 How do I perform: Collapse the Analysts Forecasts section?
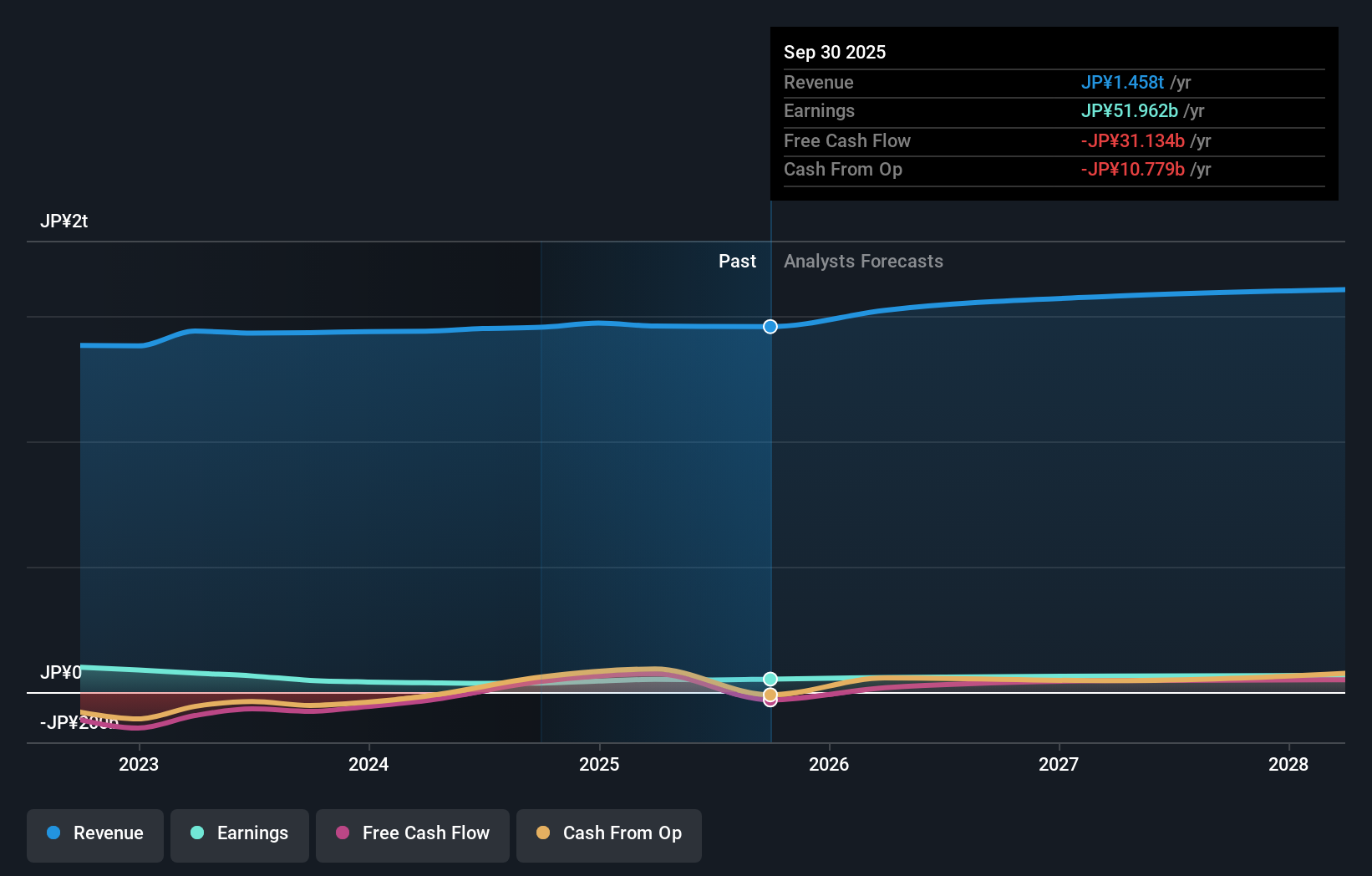point(863,261)
